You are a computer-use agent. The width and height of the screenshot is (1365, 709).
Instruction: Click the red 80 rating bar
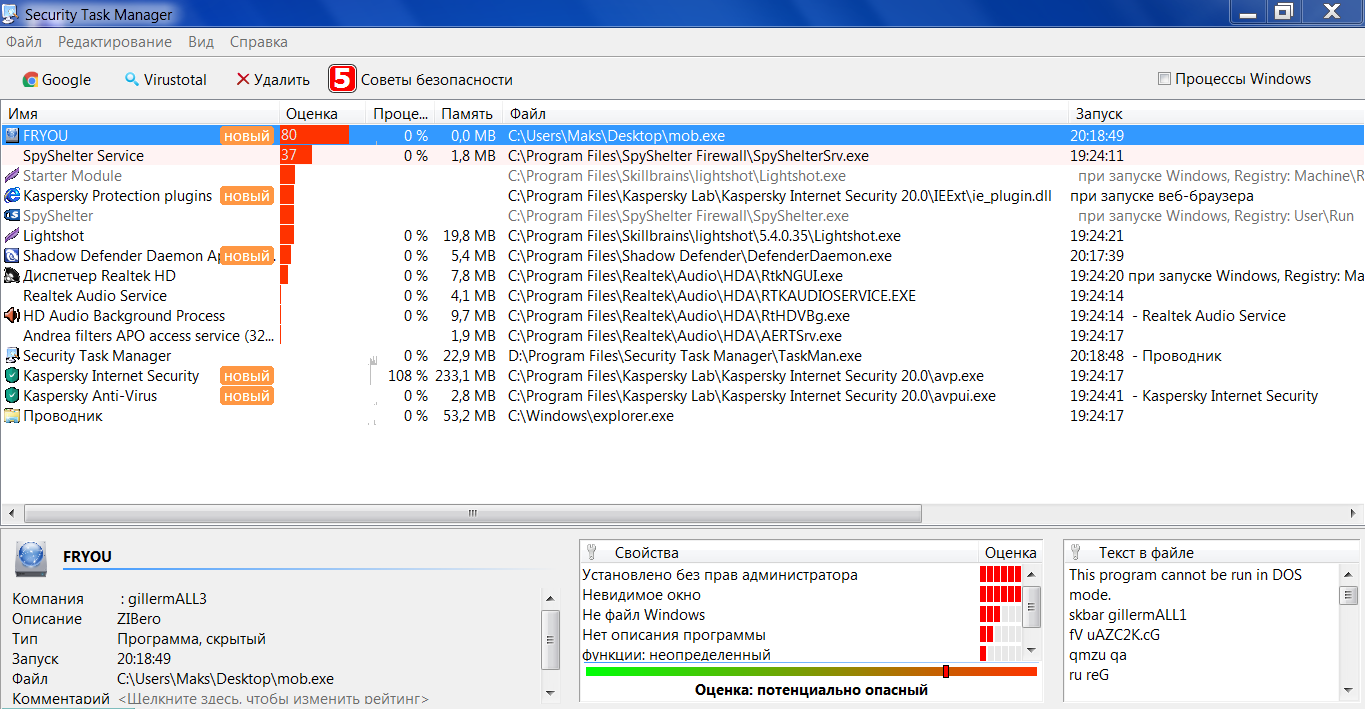coord(314,135)
